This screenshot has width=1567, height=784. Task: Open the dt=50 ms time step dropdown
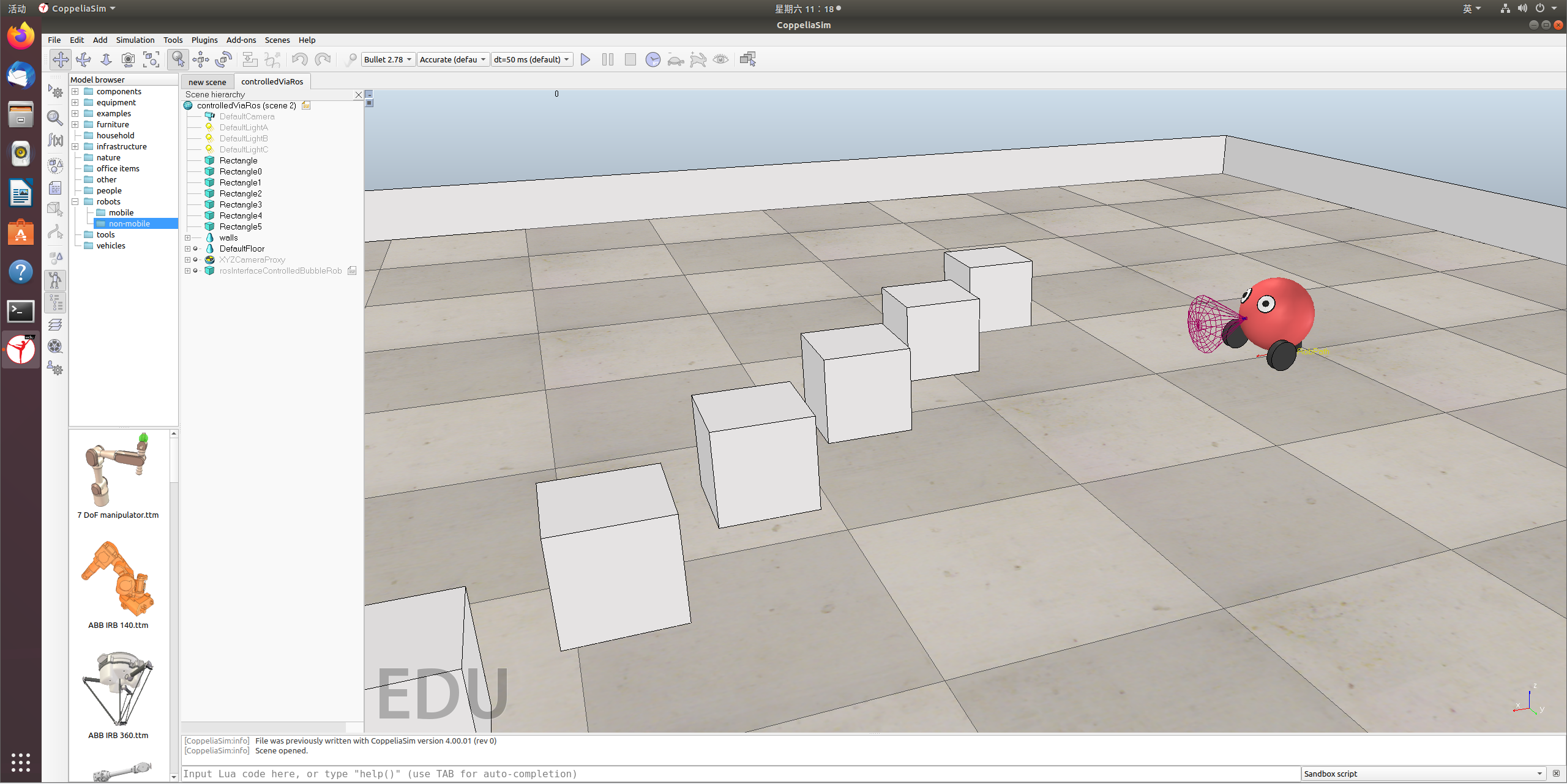[532, 59]
